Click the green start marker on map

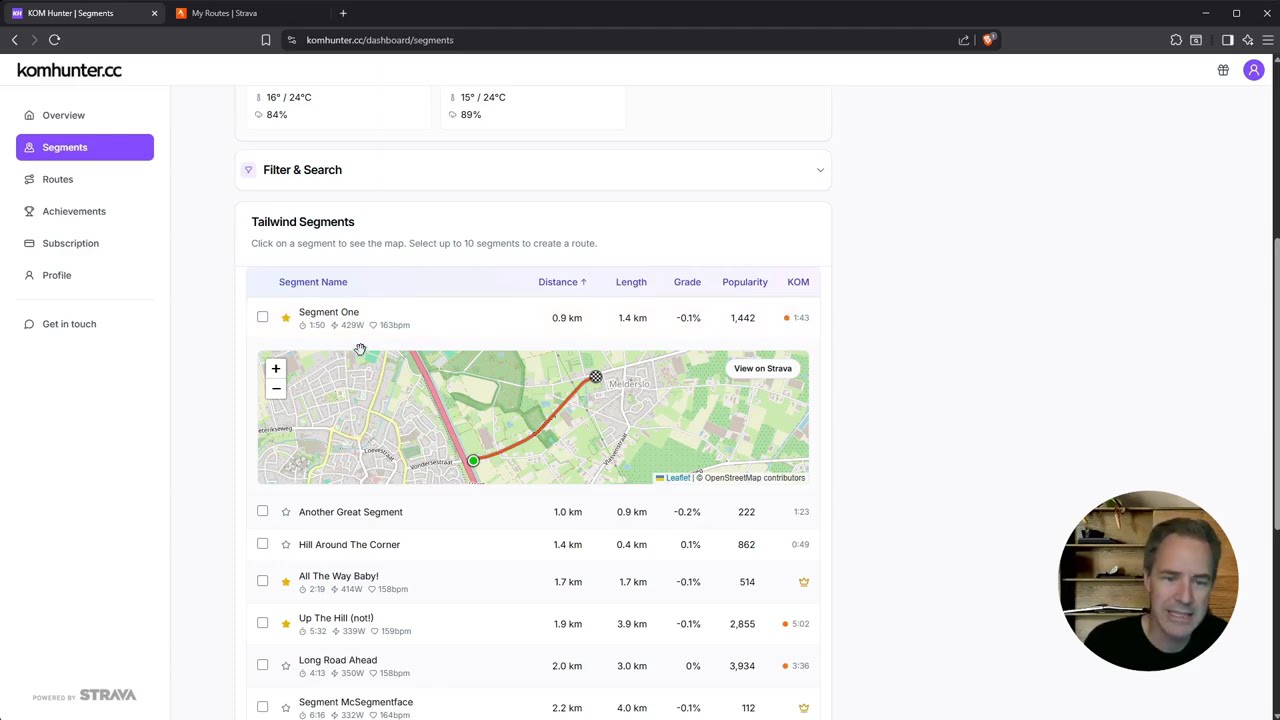pyautogui.click(x=473, y=461)
